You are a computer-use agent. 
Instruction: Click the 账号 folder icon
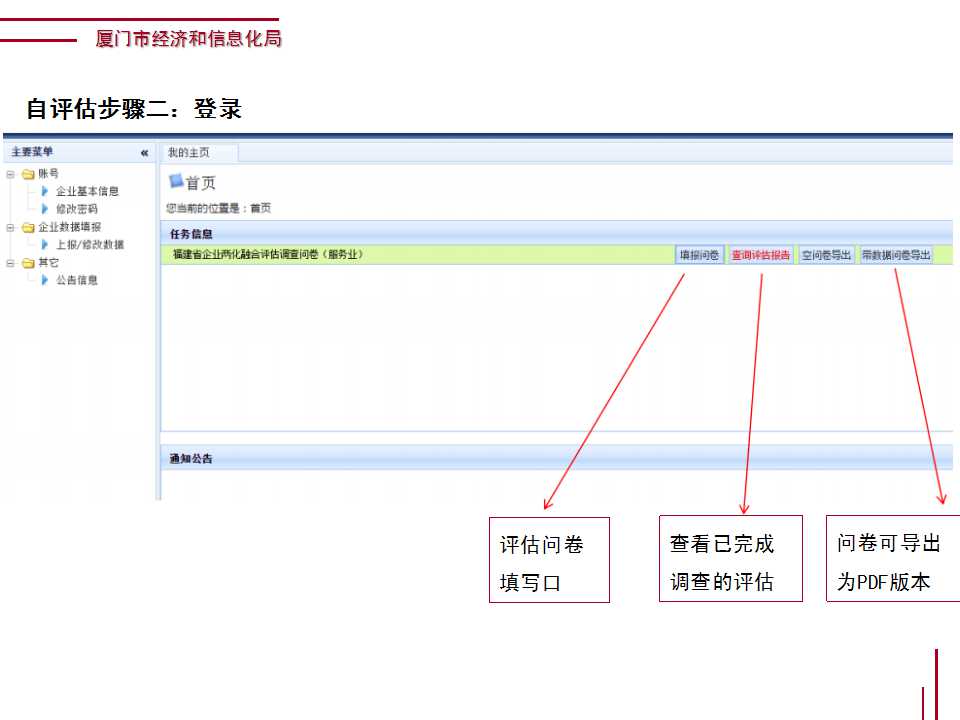click(x=28, y=174)
